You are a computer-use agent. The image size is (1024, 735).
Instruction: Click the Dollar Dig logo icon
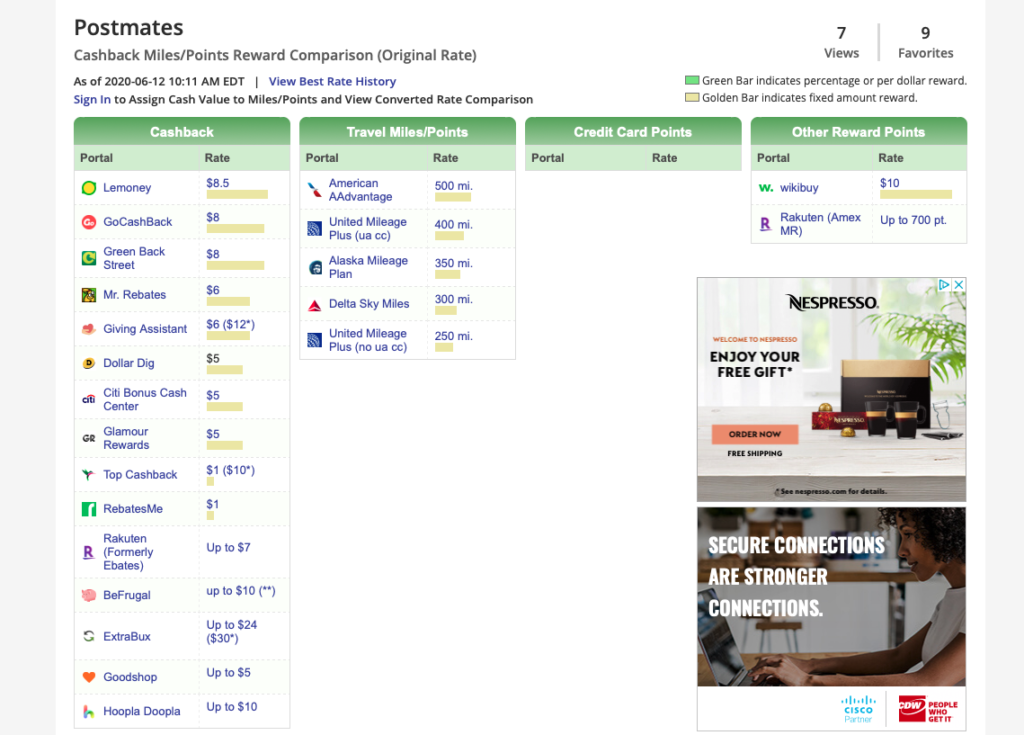point(89,363)
